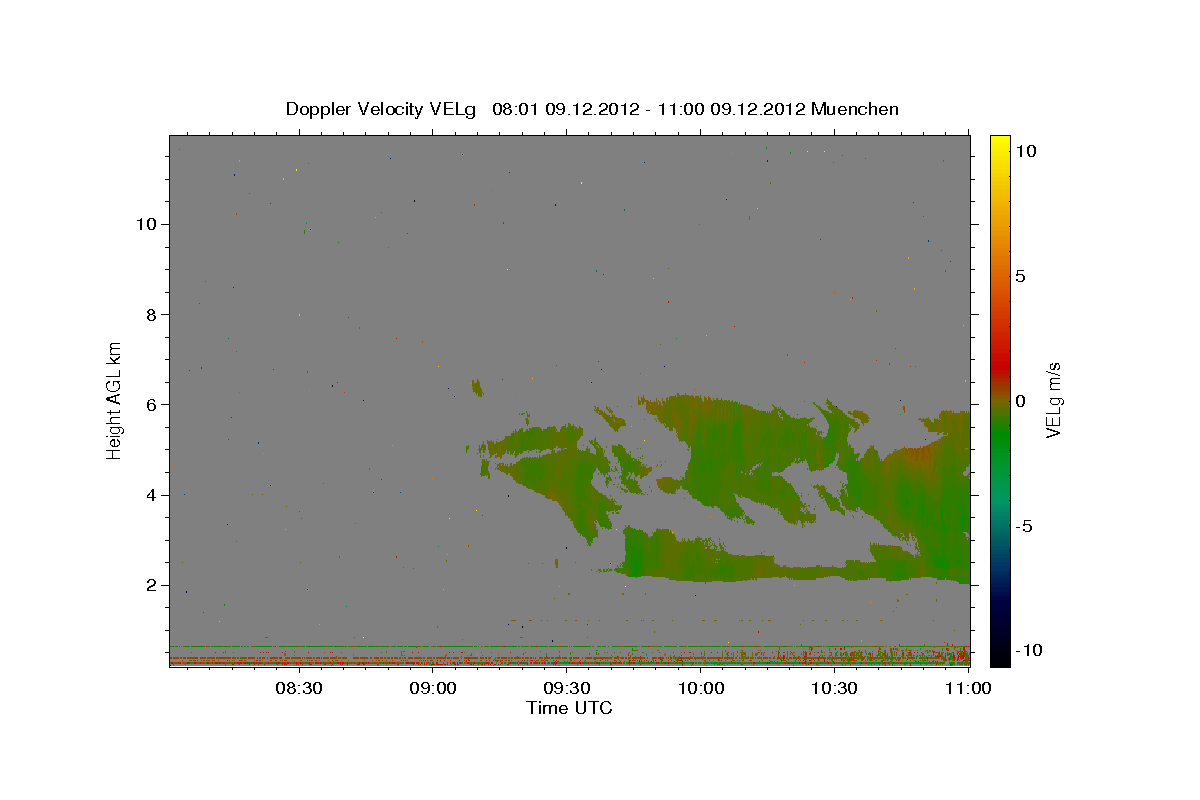Viewport: 1200px width, 800px height.
Task: Click the colorbar value -10 label
Action: 1028,651
